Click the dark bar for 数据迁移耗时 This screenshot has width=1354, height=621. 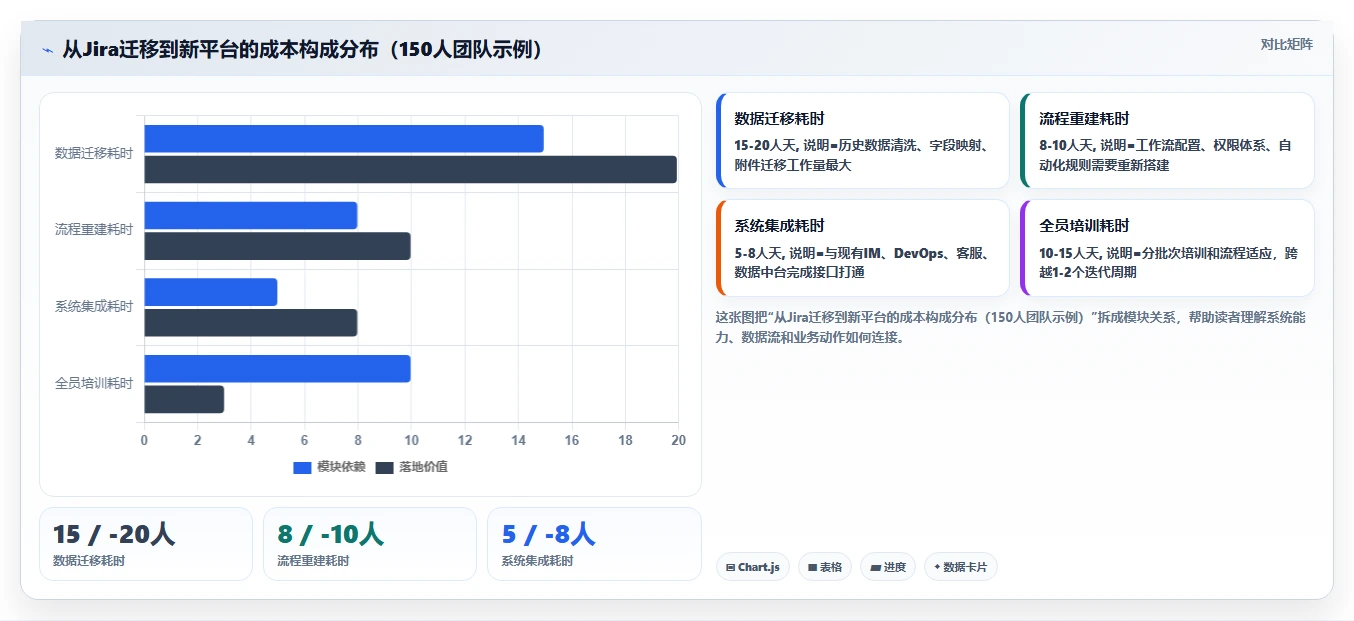410,170
